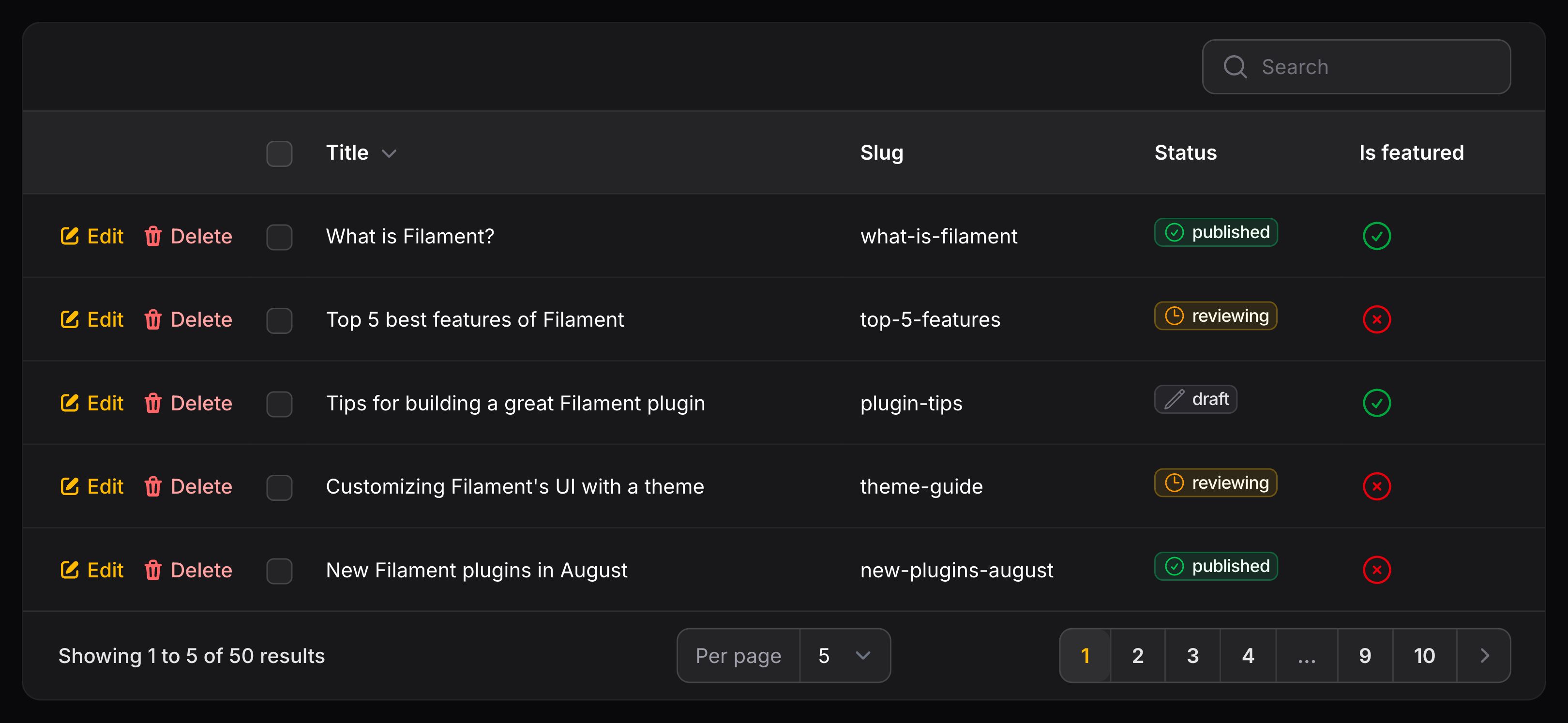Click the search magnifier icon

(1235, 67)
